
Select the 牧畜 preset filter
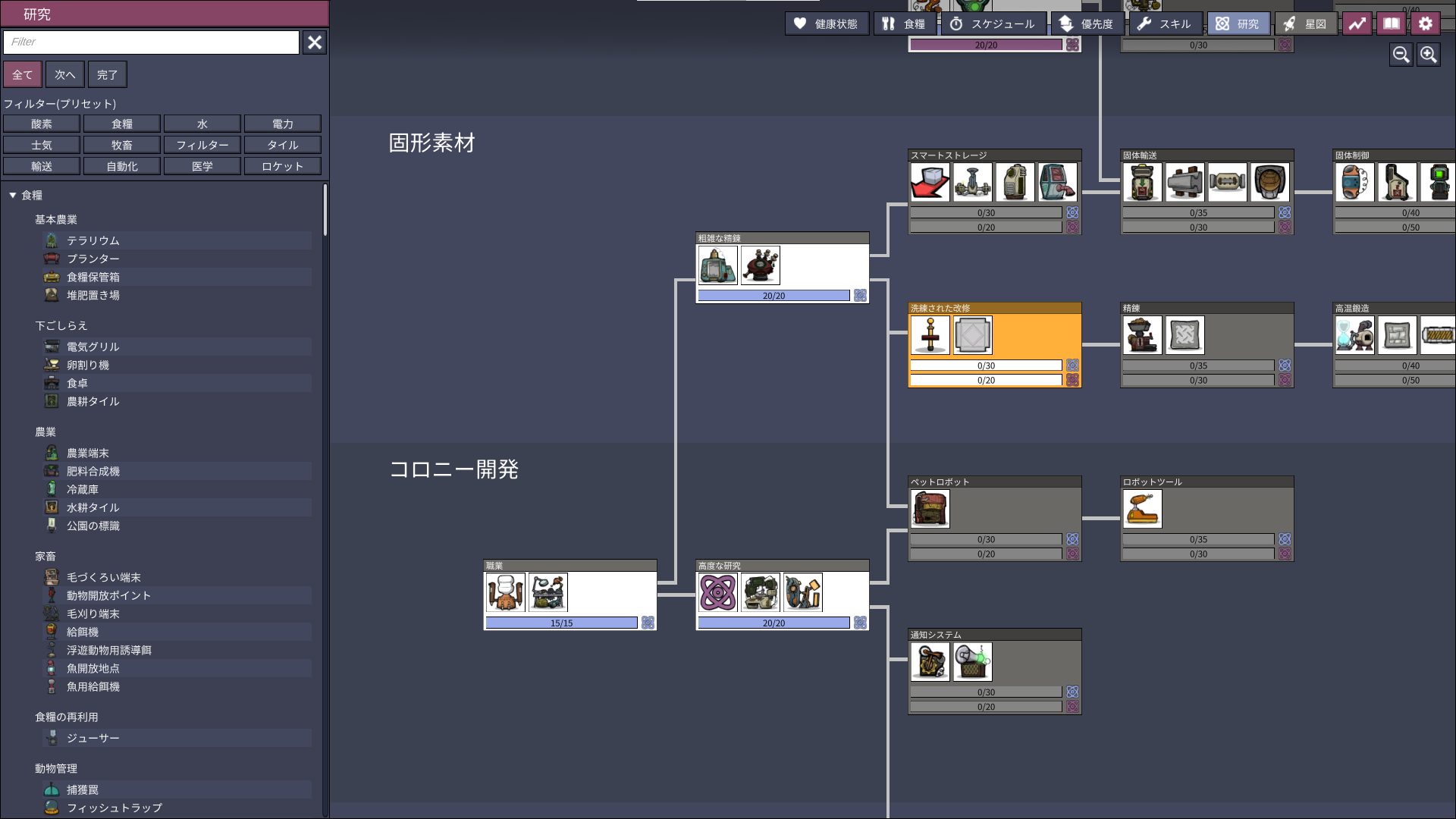click(122, 145)
